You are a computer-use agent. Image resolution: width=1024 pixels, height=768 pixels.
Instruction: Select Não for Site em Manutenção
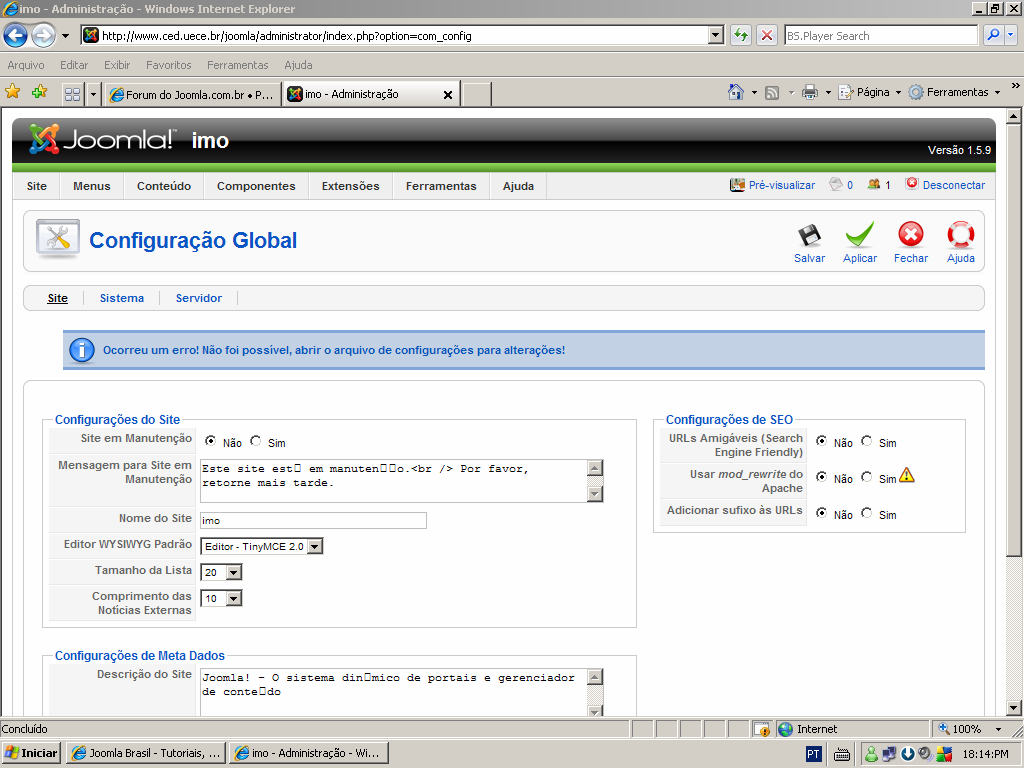click(x=210, y=441)
